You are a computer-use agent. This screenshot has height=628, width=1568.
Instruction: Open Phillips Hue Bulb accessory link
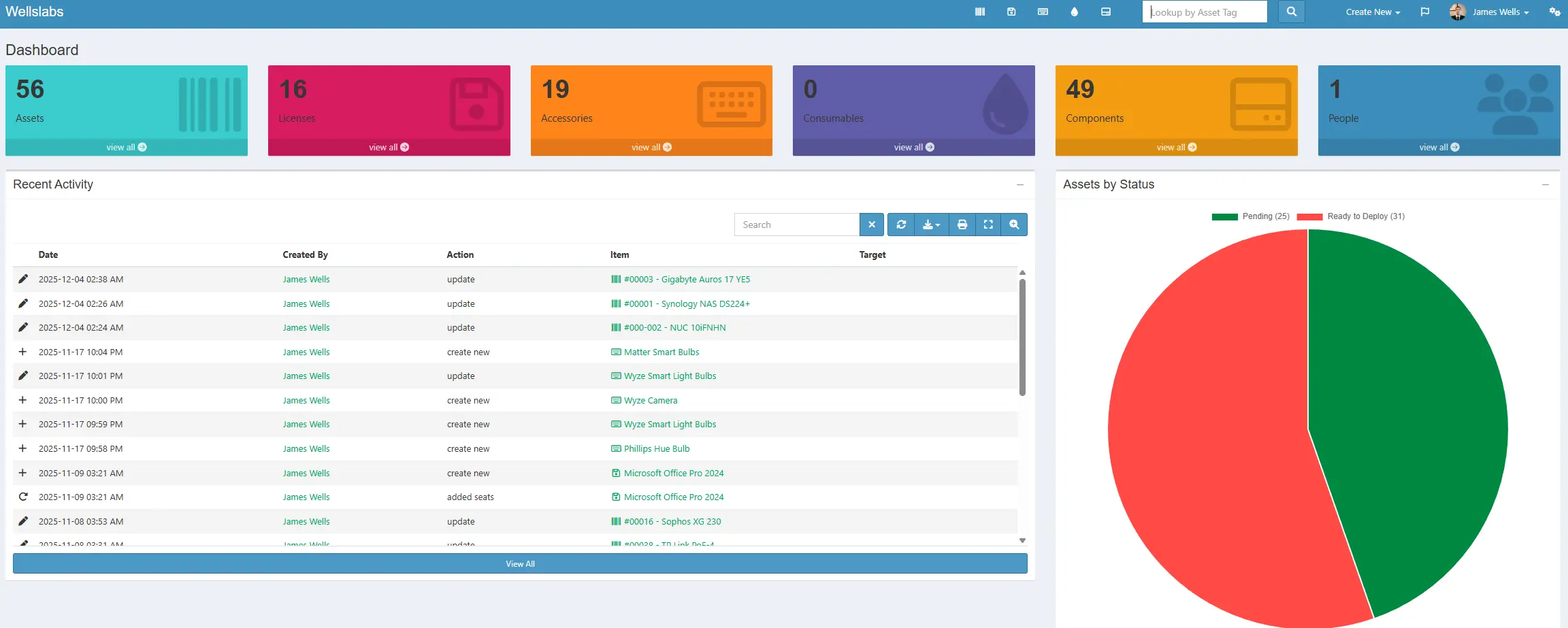pos(657,448)
